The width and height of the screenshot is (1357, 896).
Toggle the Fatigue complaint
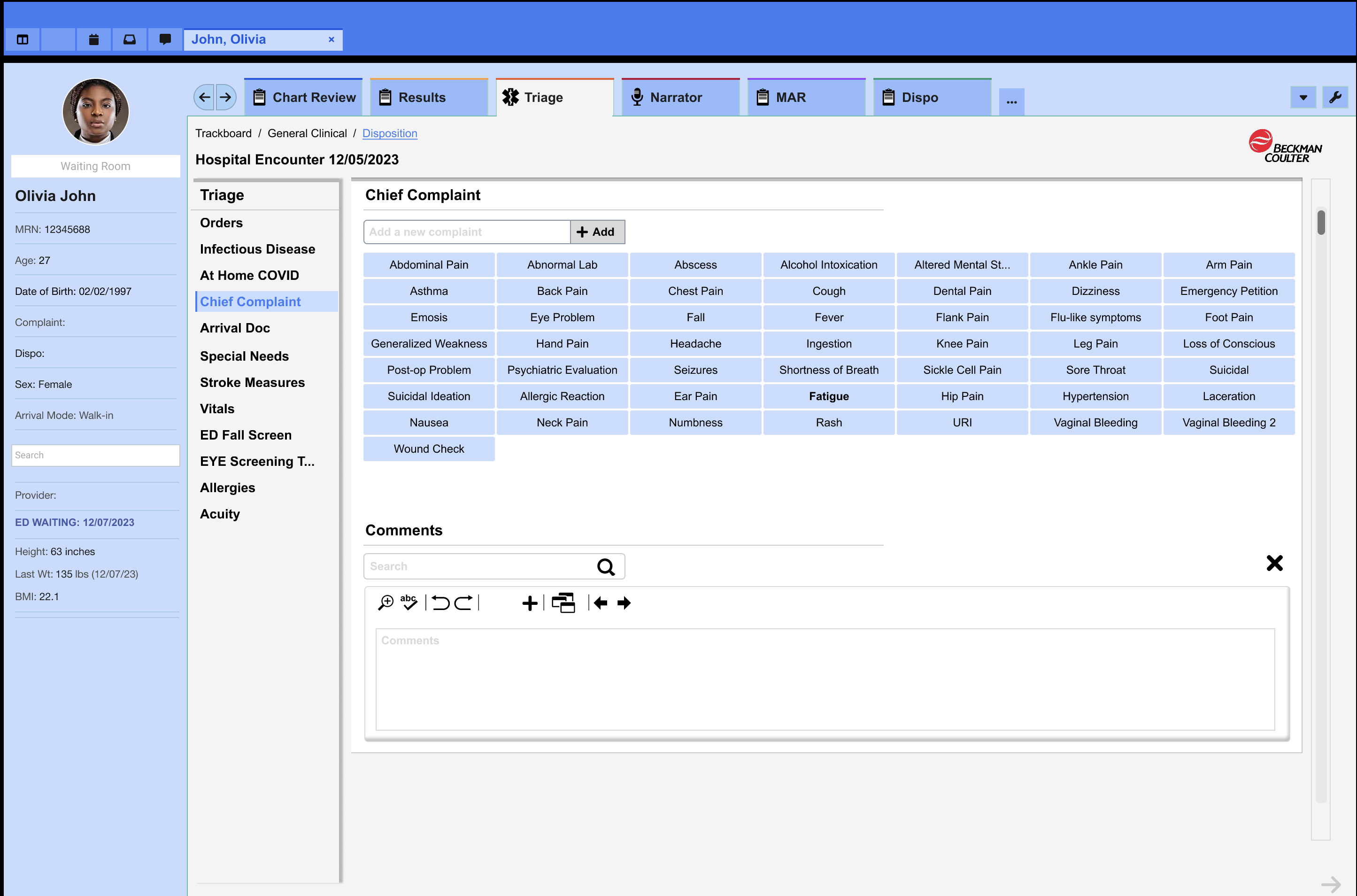click(x=828, y=396)
